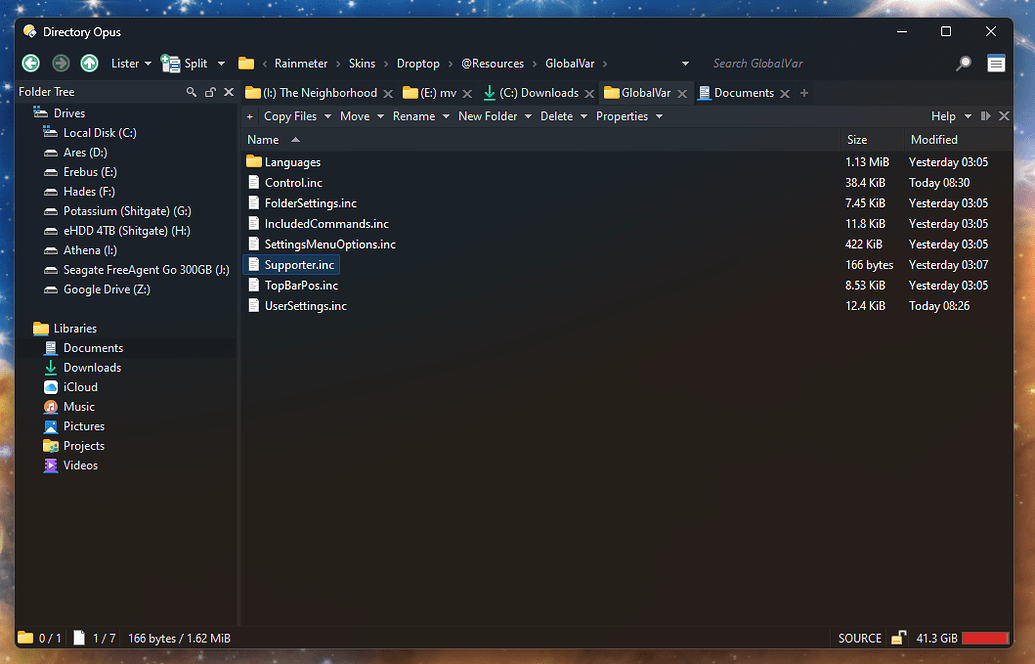Open the path history dropdown arrow
This screenshot has width=1035, height=664.
point(685,63)
